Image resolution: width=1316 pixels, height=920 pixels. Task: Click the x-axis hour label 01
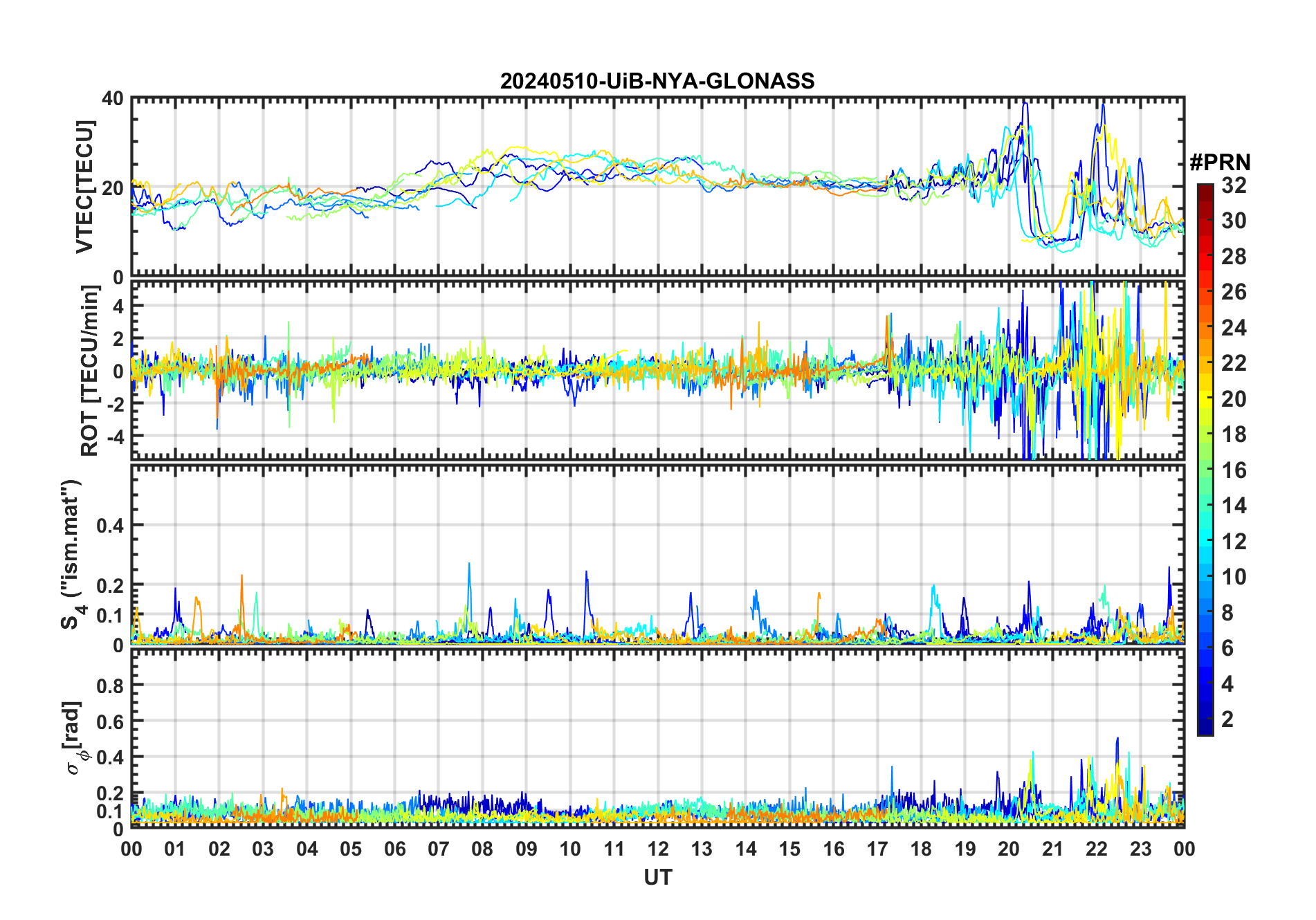coord(175,849)
